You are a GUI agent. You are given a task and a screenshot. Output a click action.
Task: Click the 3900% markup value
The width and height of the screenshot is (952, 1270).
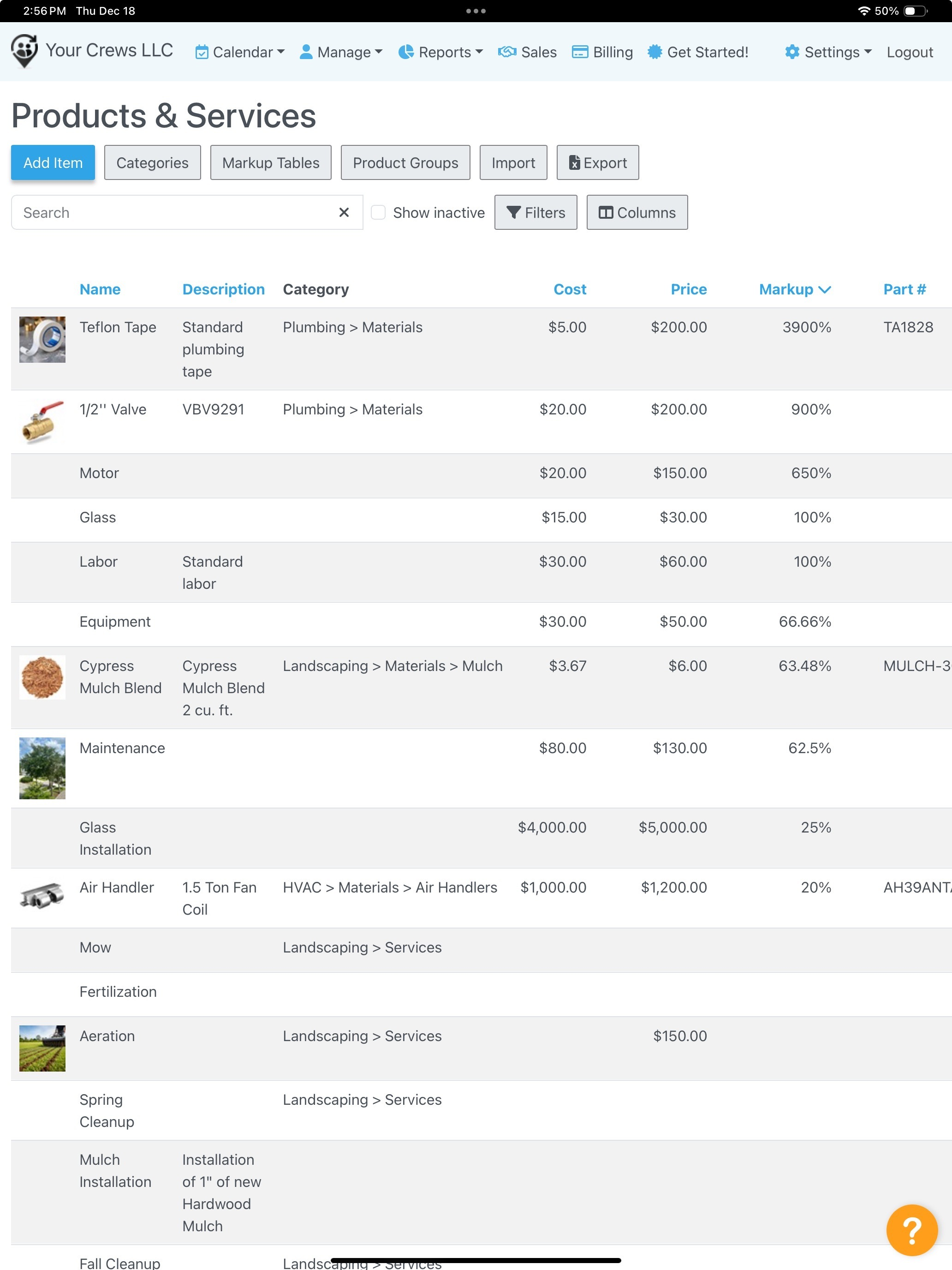(807, 327)
